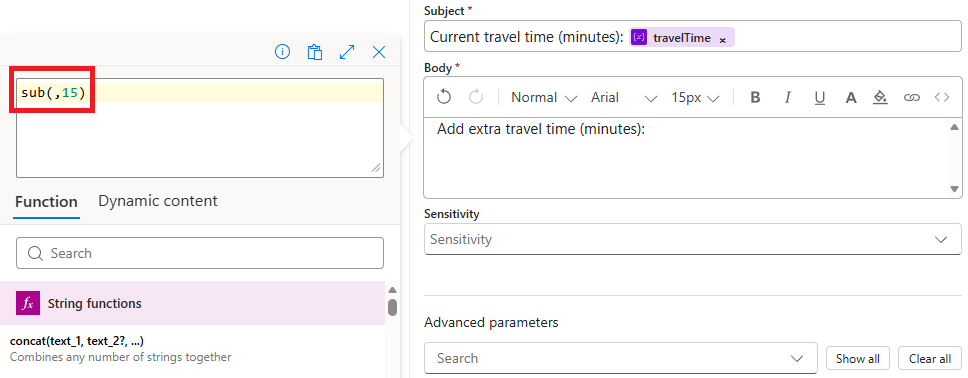
Task: Insert a hyperlink in the body
Action: click(911, 98)
